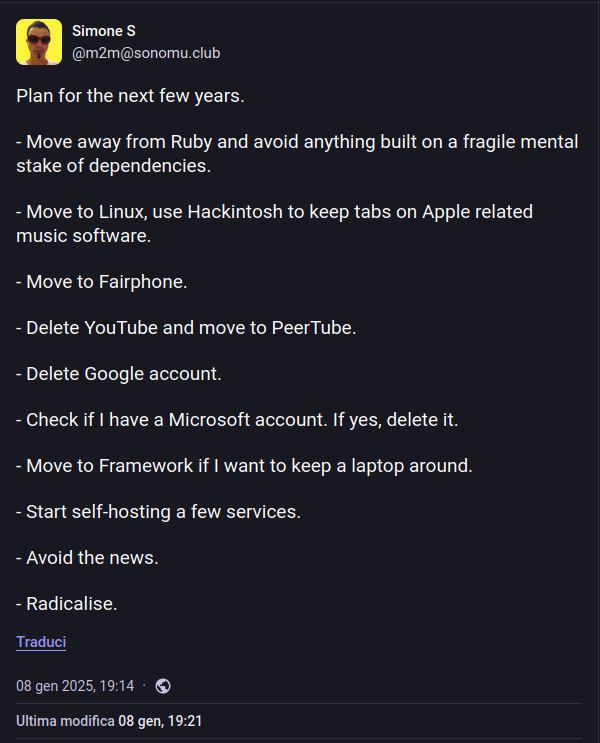Open the 08 gen 2025, 19:14 timestamp

coord(75,686)
